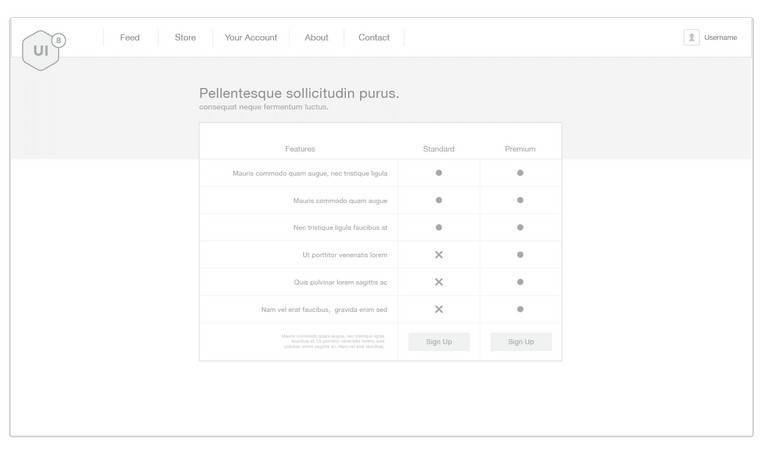This screenshot has height=455, width=763.
Task: Sign up for the Premium plan
Action: [x=521, y=342]
